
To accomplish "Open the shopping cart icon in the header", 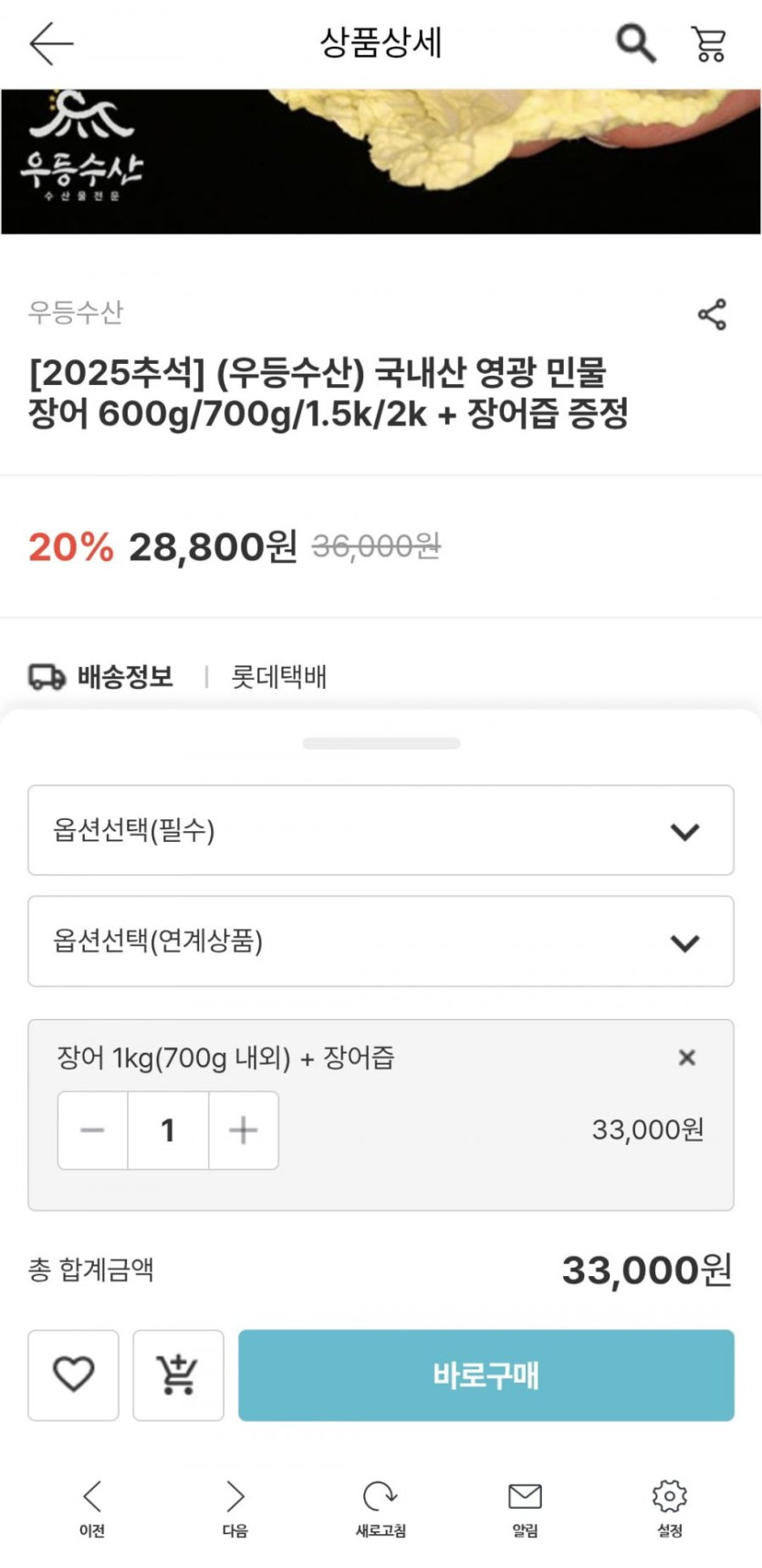I will pos(709,43).
